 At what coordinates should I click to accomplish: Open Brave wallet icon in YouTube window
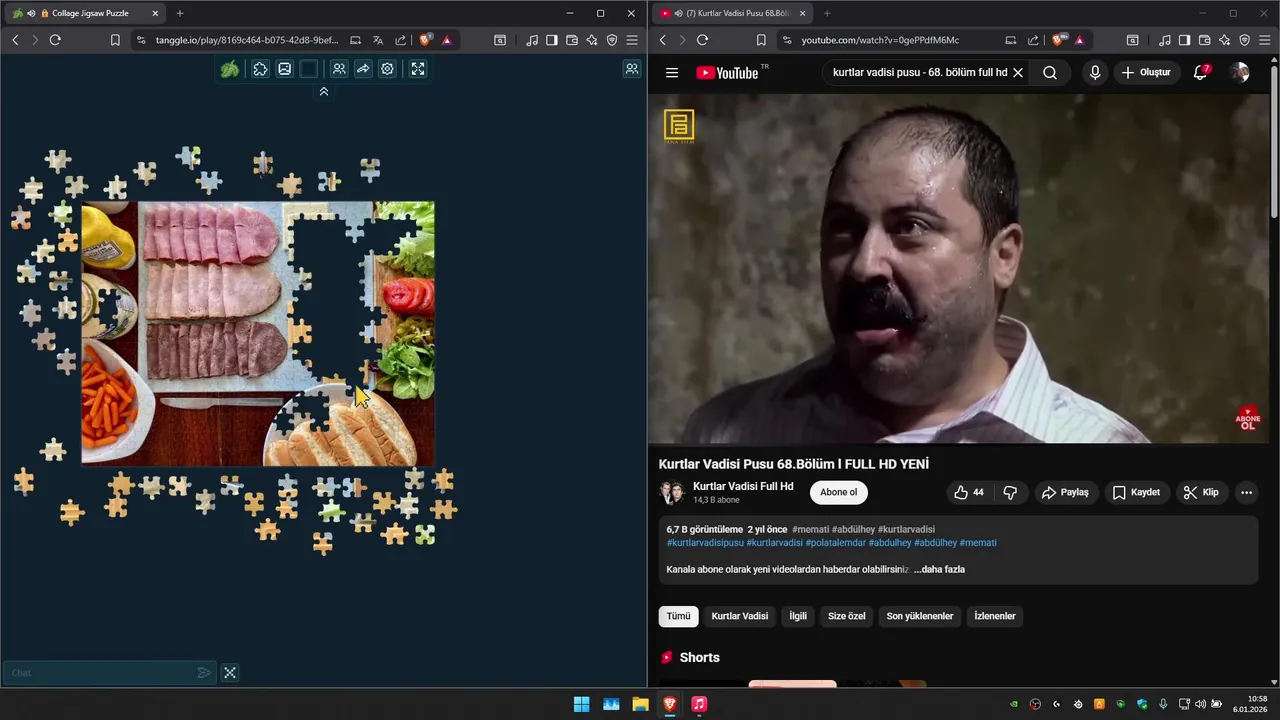click(1203, 40)
